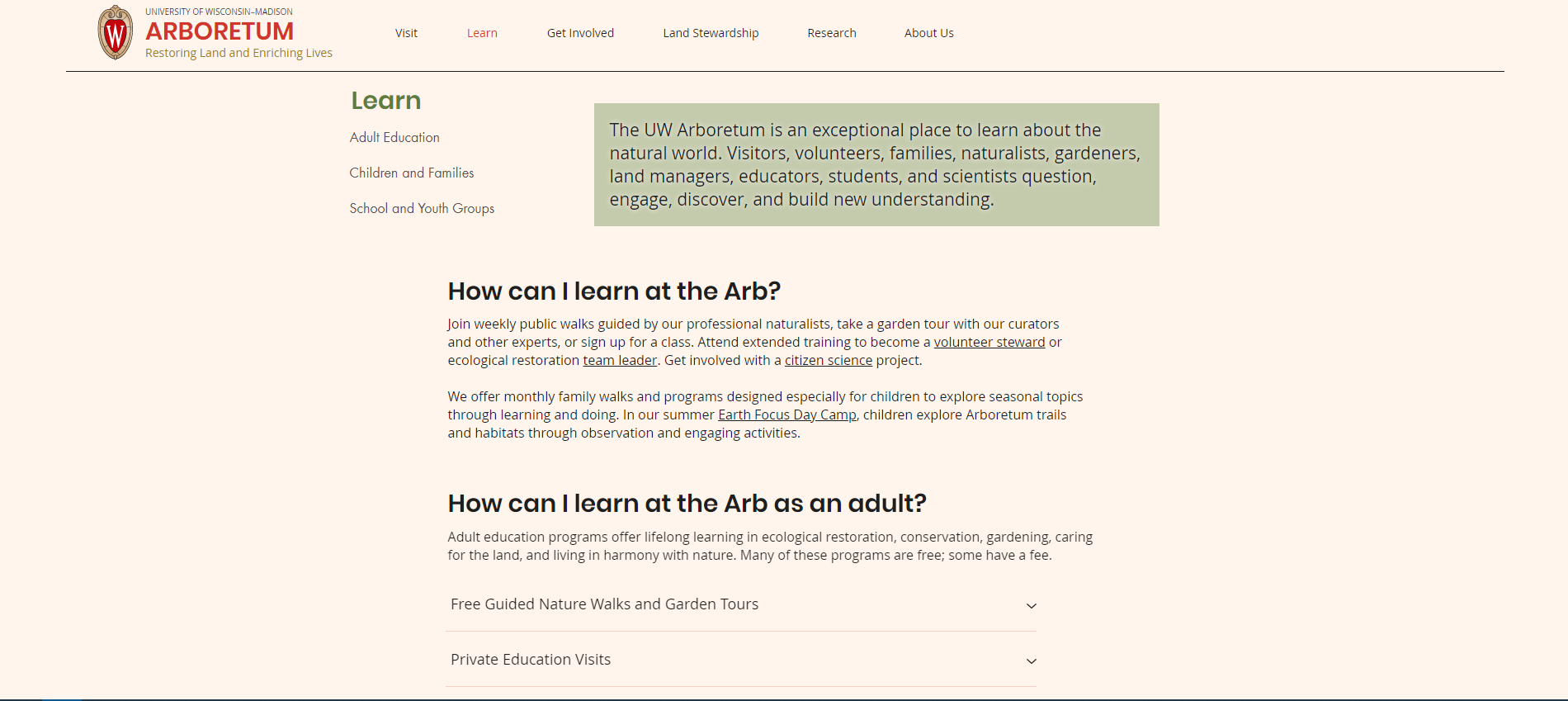
Task: Click the green Learn sidebar heading
Action: pyautogui.click(x=386, y=100)
